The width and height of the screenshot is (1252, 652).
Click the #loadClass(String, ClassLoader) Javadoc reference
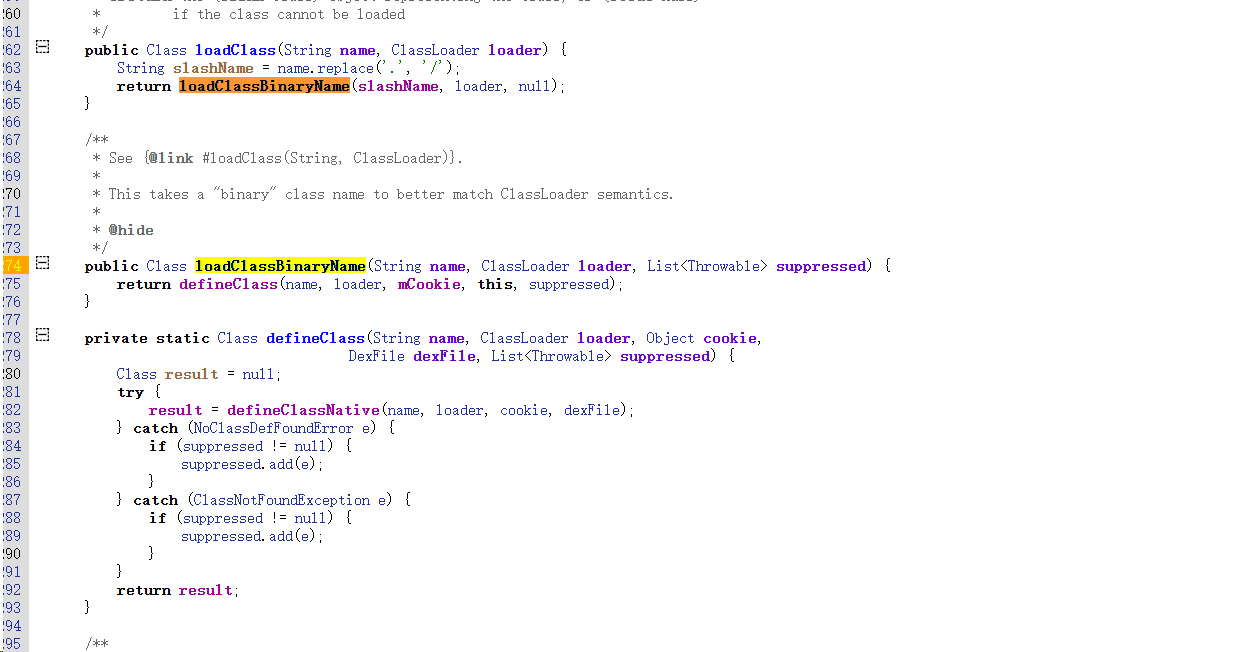[328, 158]
